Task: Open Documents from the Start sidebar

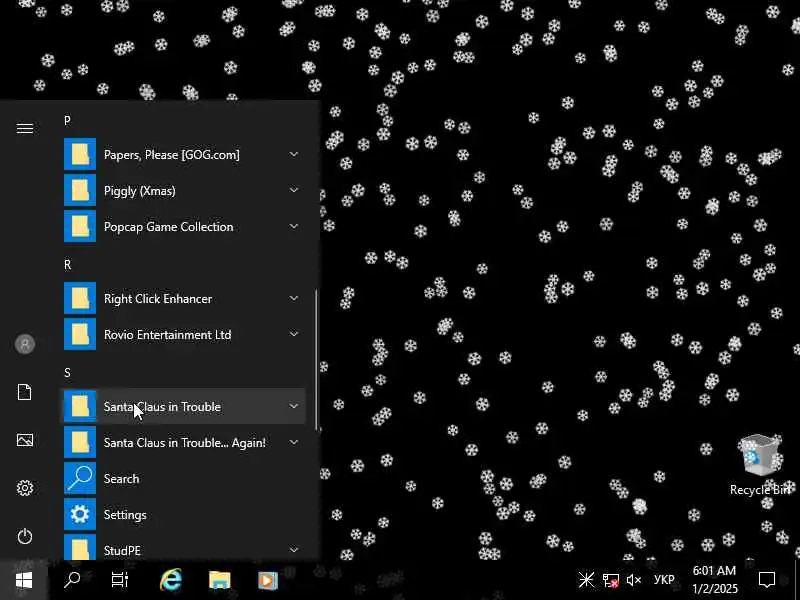Action: click(x=24, y=392)
